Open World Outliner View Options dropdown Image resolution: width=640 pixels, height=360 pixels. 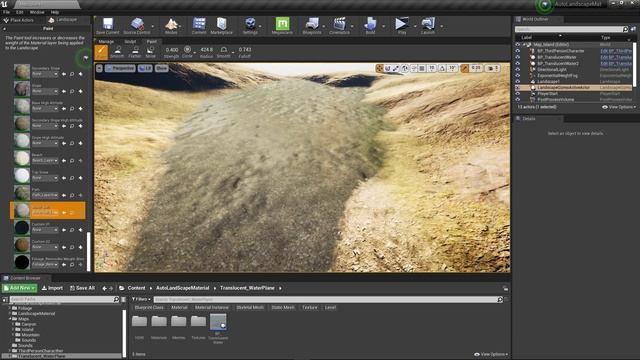(619, 107)
